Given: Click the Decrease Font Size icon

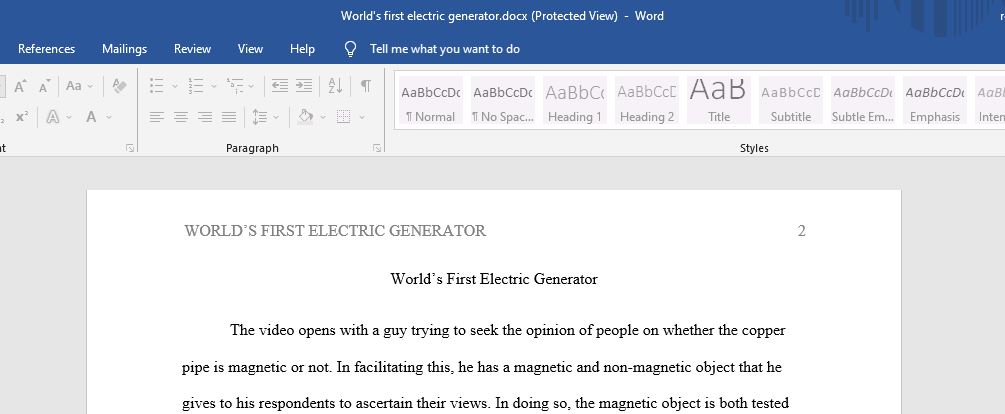Looking at the screenshot, I should click(x=44, y=86).
